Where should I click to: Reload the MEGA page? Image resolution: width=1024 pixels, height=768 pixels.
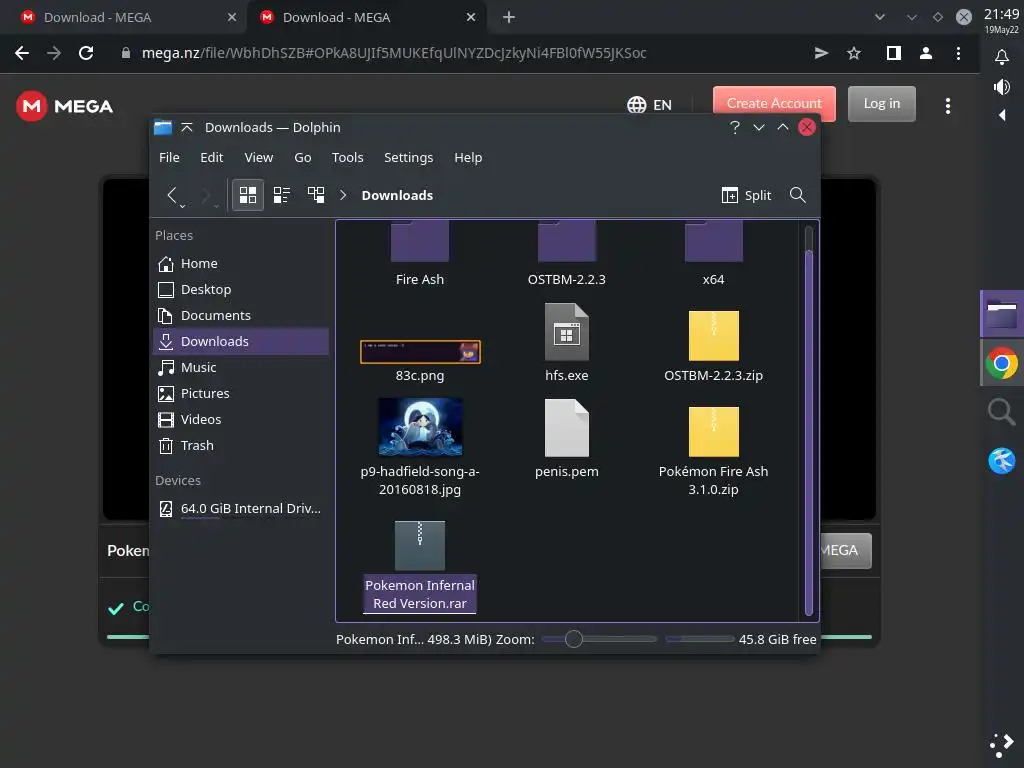coord(86,53)
